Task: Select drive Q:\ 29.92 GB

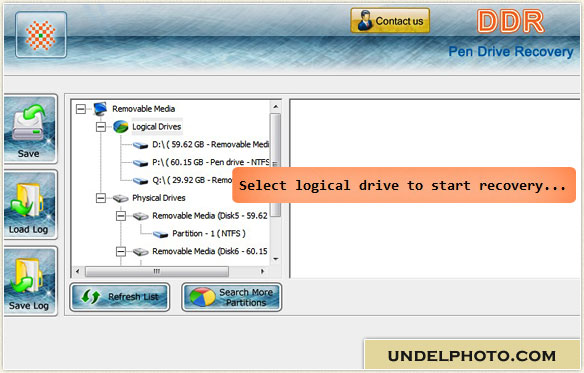Action: coord(192,180)
